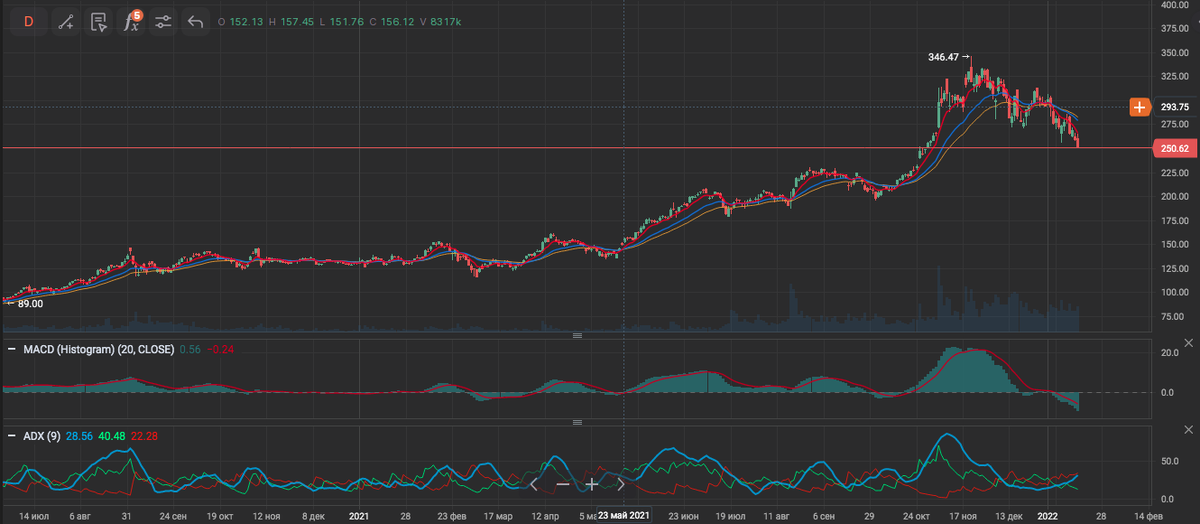Viewport: 1200px width, 524px height.
Task: Click the 14 фев date on time axis
Action: tap(1148, 516)
